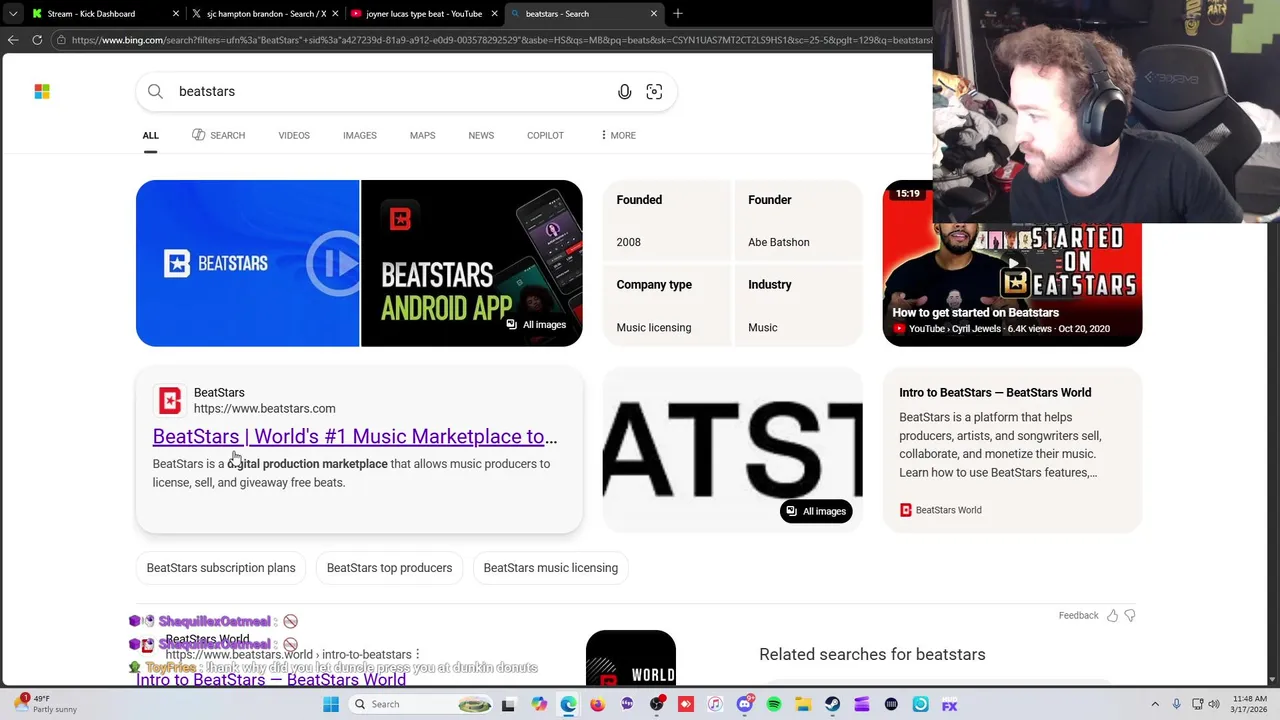Switch to the IMAGES tab
The width and height of the screenshot is (1280, 720).
coord(360,135)
